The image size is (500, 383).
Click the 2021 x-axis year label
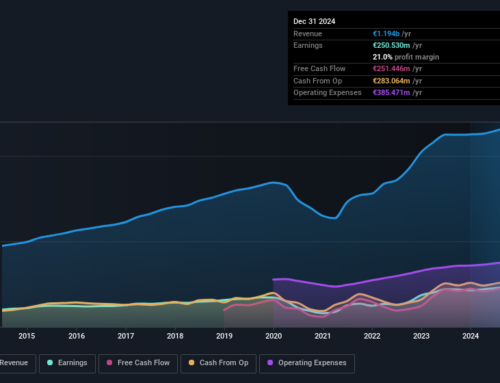point(323,336)
